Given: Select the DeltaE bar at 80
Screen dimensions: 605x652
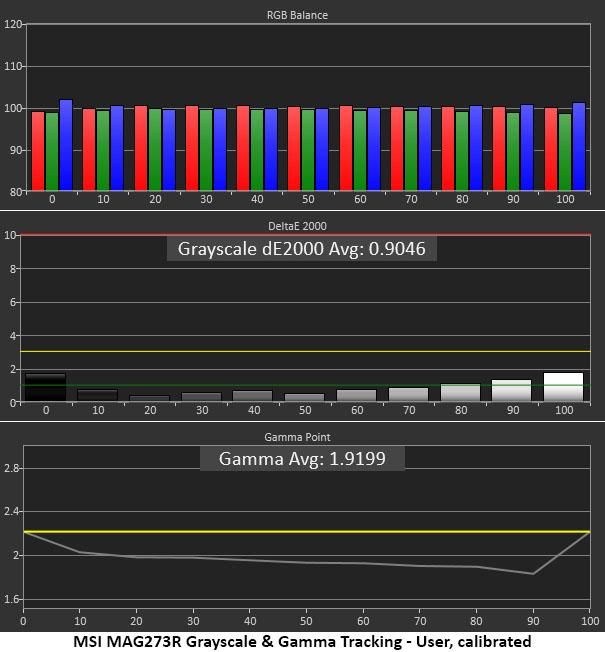Looking at the screenshot, I should [460, 393].
